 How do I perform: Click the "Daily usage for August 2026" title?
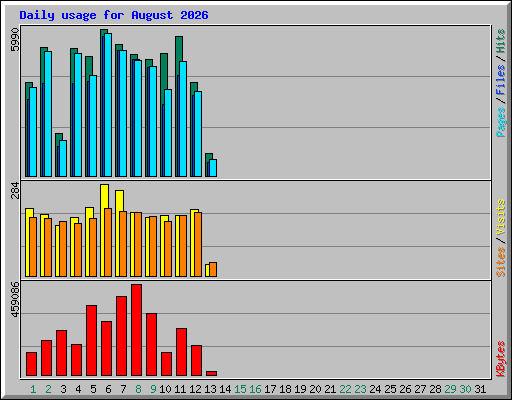tap(114, 15)
